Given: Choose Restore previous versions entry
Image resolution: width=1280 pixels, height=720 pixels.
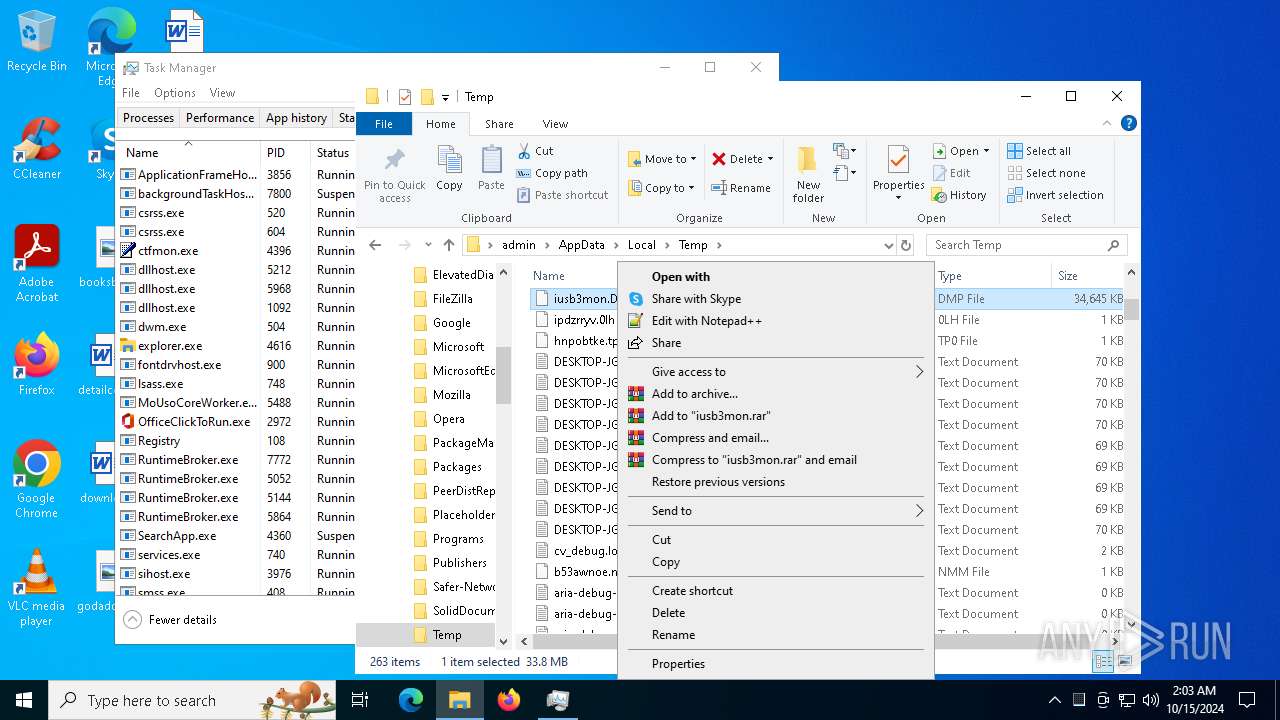Looking at the screenshot, I should click(776, 482).
